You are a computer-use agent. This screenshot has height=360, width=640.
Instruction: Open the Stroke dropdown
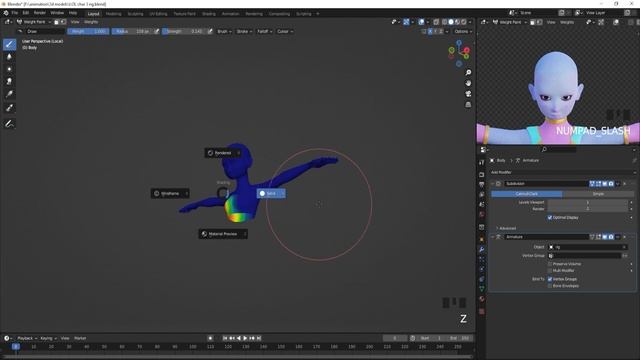pyautogui.click(x=244, y=31)
